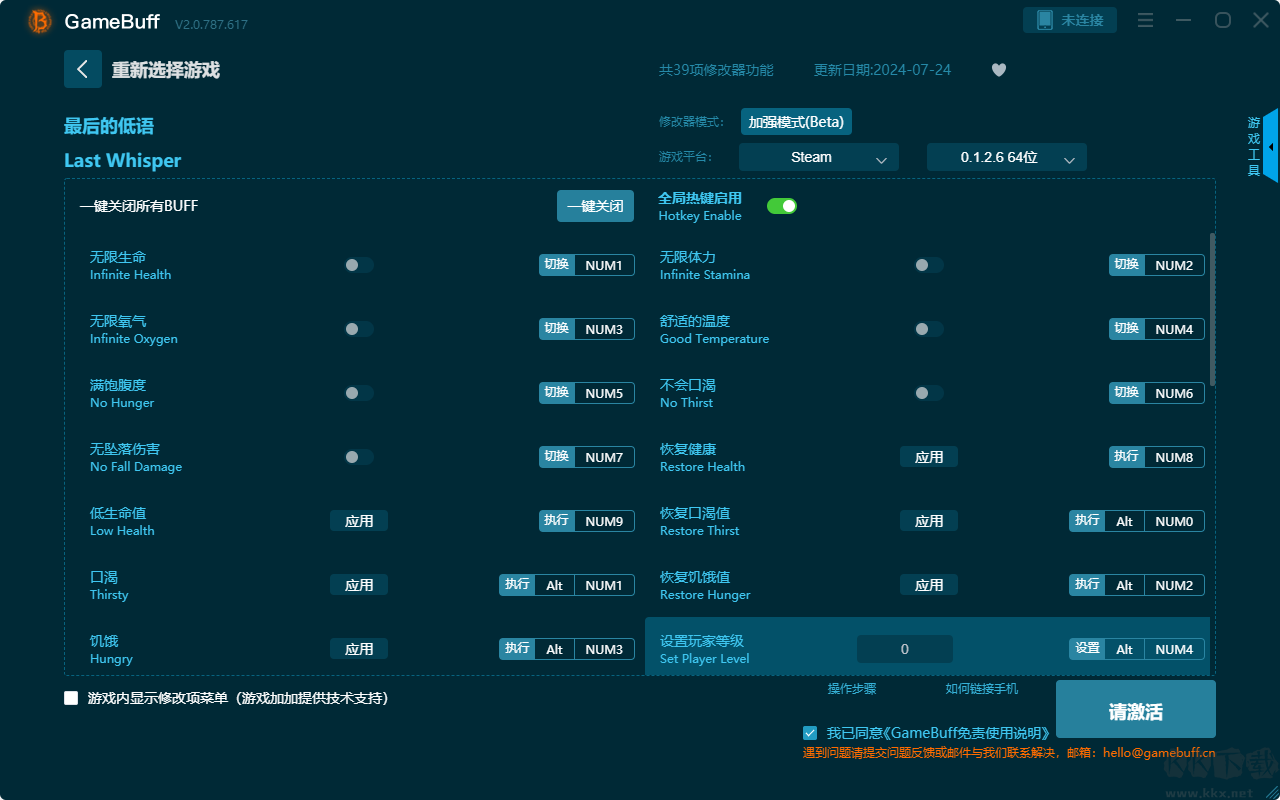Viewport: 1280px width, 800px height.
Task: Toggle the global Hotkey Enable switch
Action: pyautogui.click(x=781, y=206)
